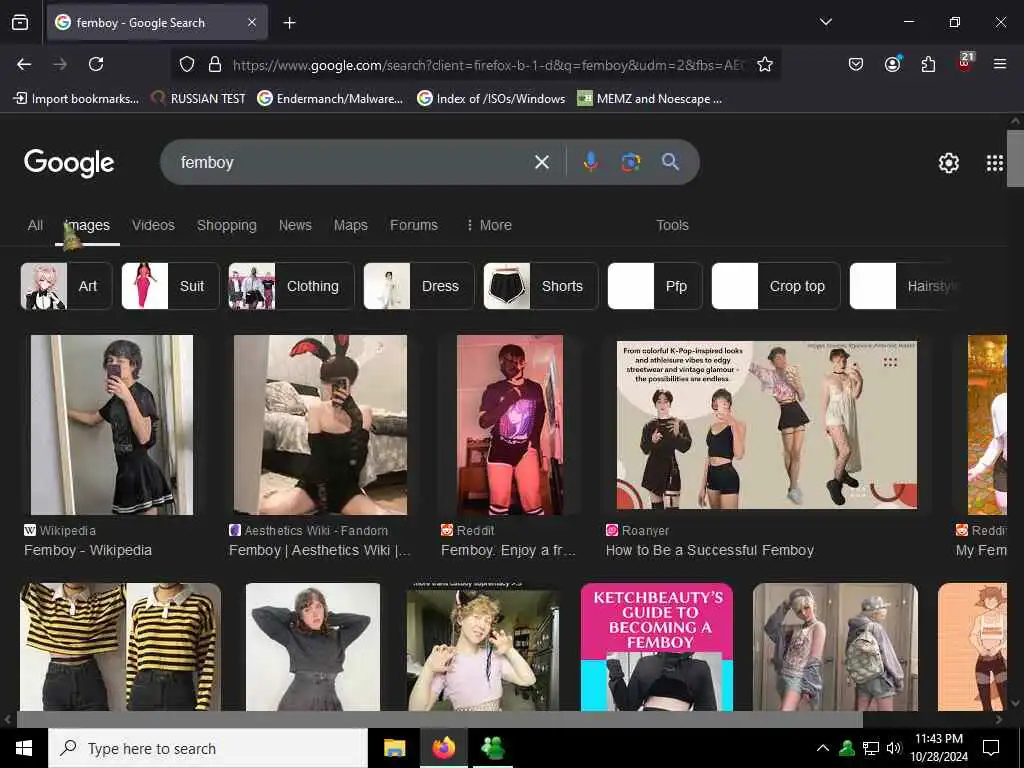Open a new tab with plus button
This screenshot has height=768, width=1024.
click(289, 23)
